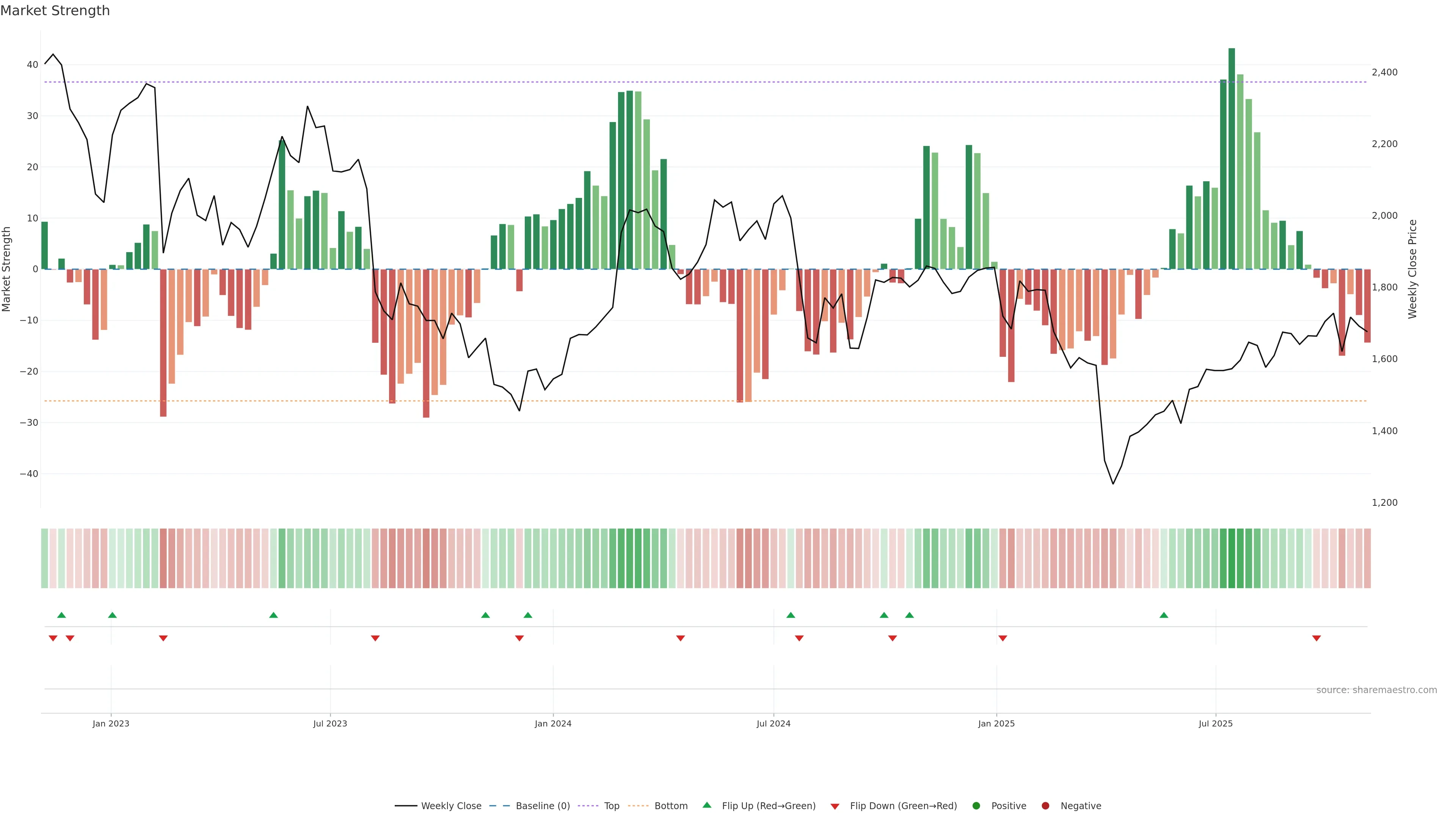The width and height of the screenshot is (1456, 819).
Task: Click the last red flip-down marker on the timeline
Action: (x=1316, y=638)
